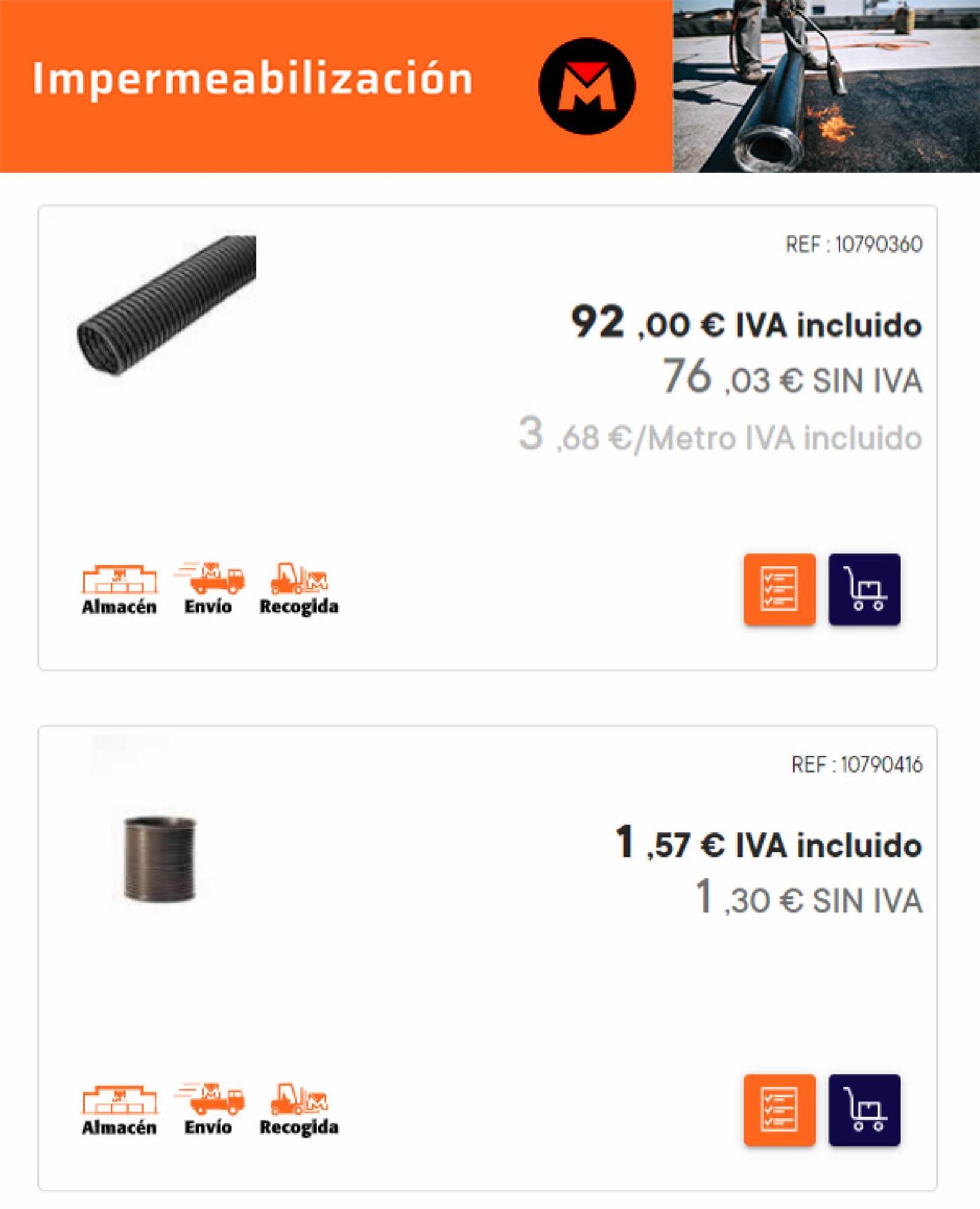Add product 10790416 to the checklist
980x1209 pixels.
[x=779, y=1110]
